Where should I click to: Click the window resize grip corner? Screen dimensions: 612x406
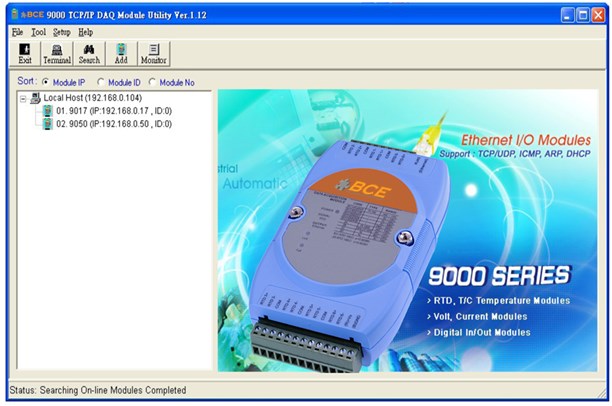pos(601,393)
